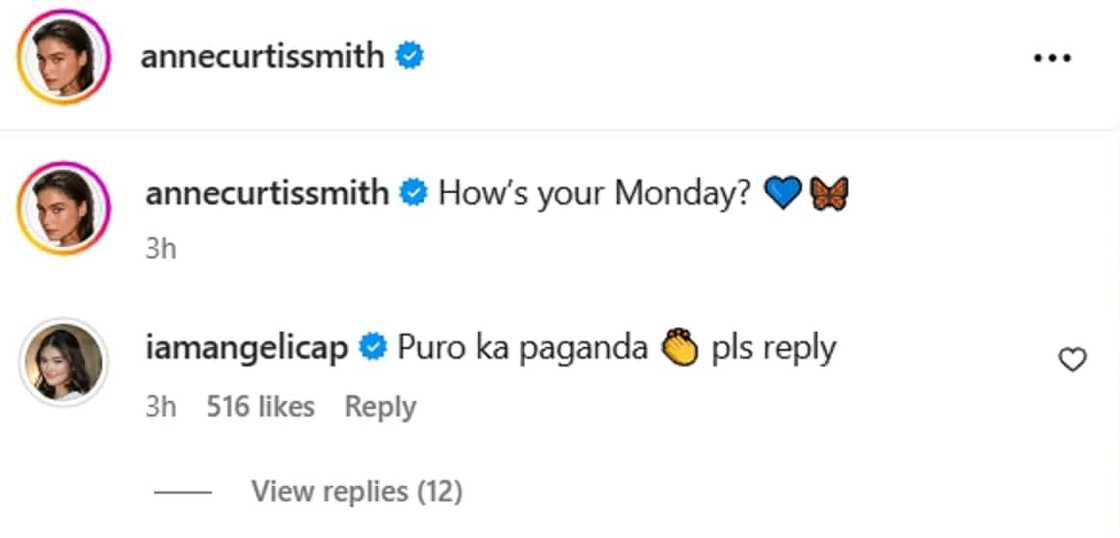Screen dimensions: 1120x538
Task: Open the iamangelicap profile username link
Action: click(x=247, y=348)
